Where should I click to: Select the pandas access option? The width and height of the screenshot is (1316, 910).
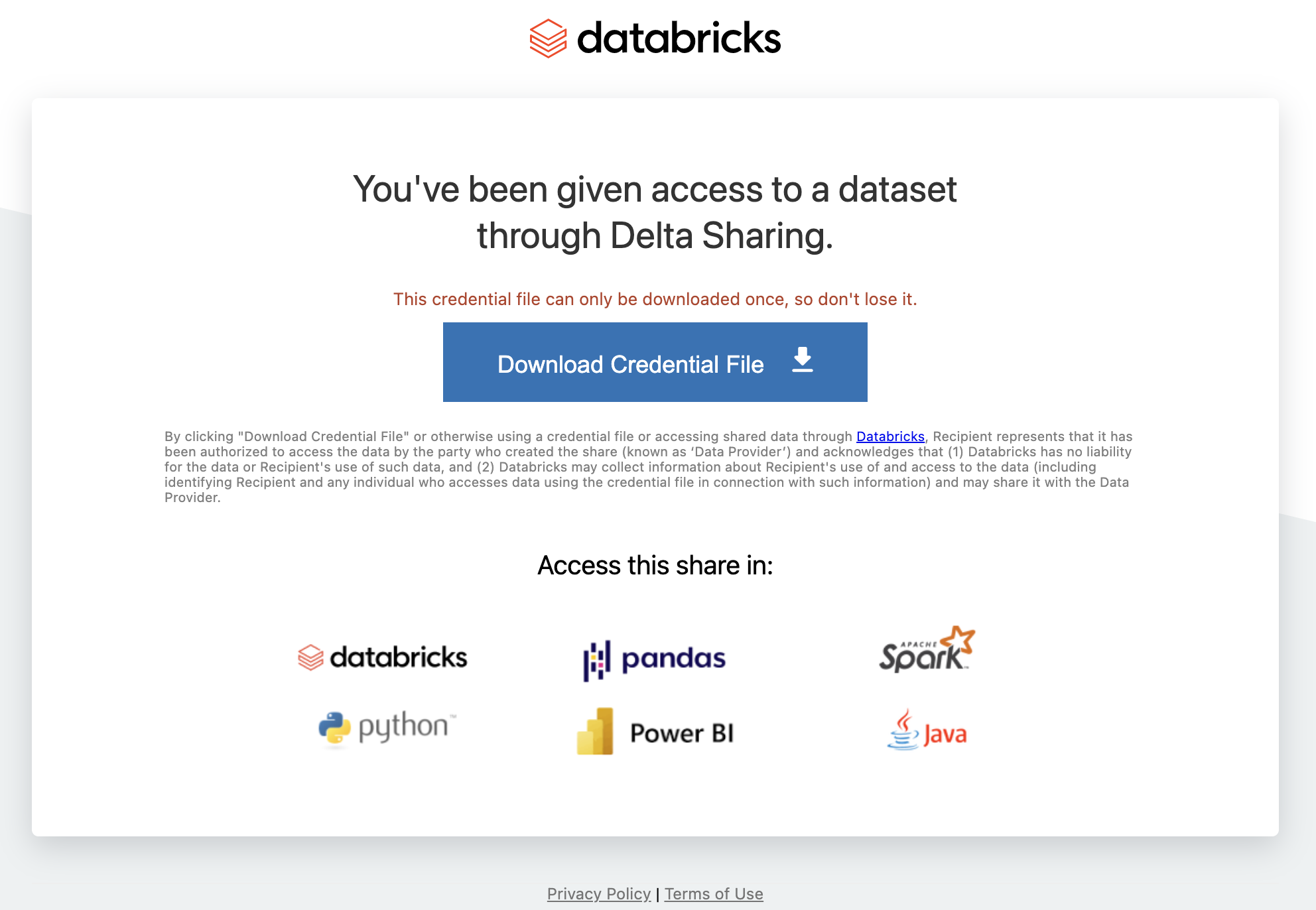pos(653,660)
